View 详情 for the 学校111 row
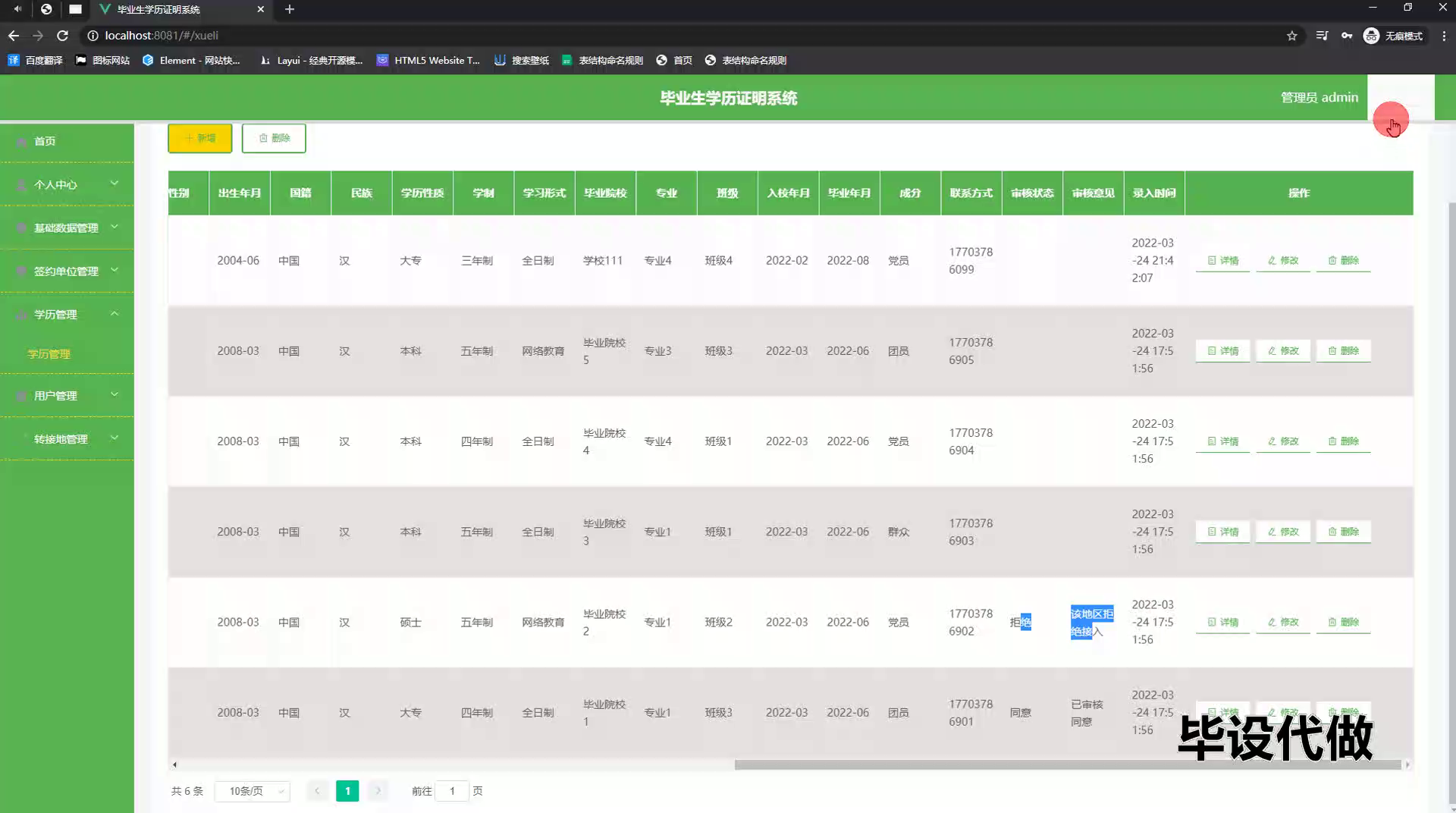Screen dimensions: 1456x813 click(1222, 260)
